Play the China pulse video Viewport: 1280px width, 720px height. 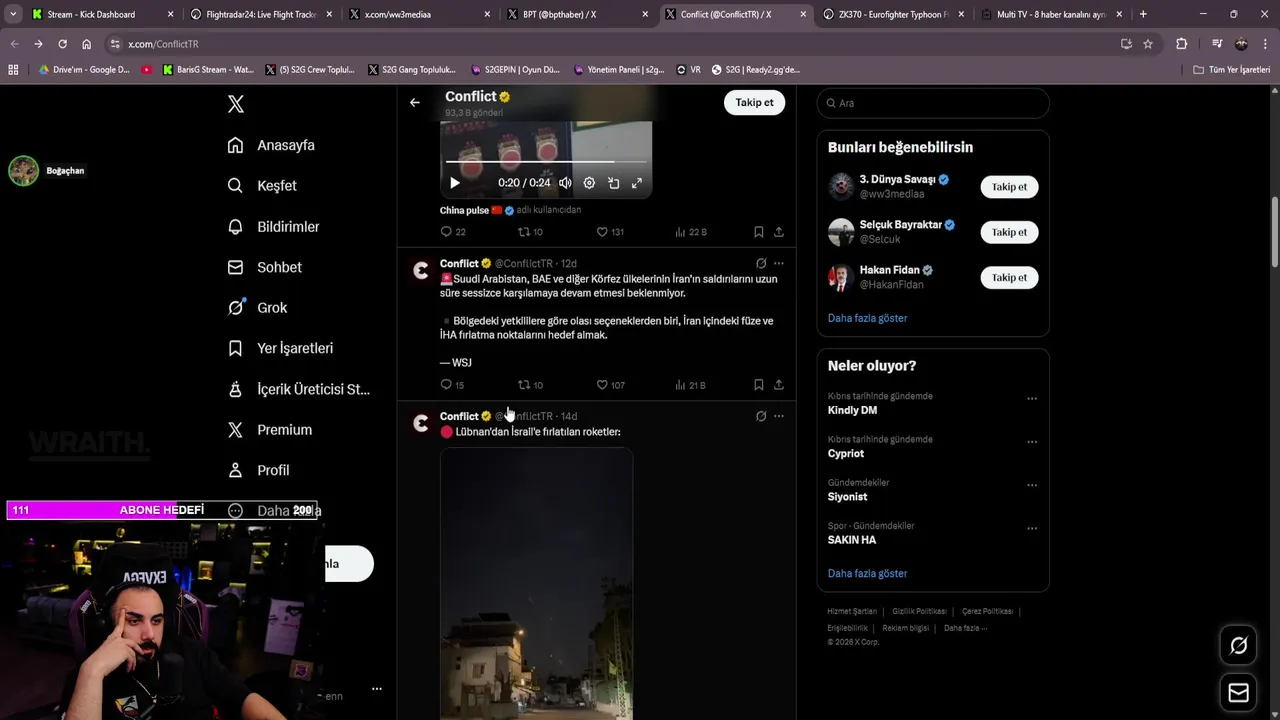(455, 183)
